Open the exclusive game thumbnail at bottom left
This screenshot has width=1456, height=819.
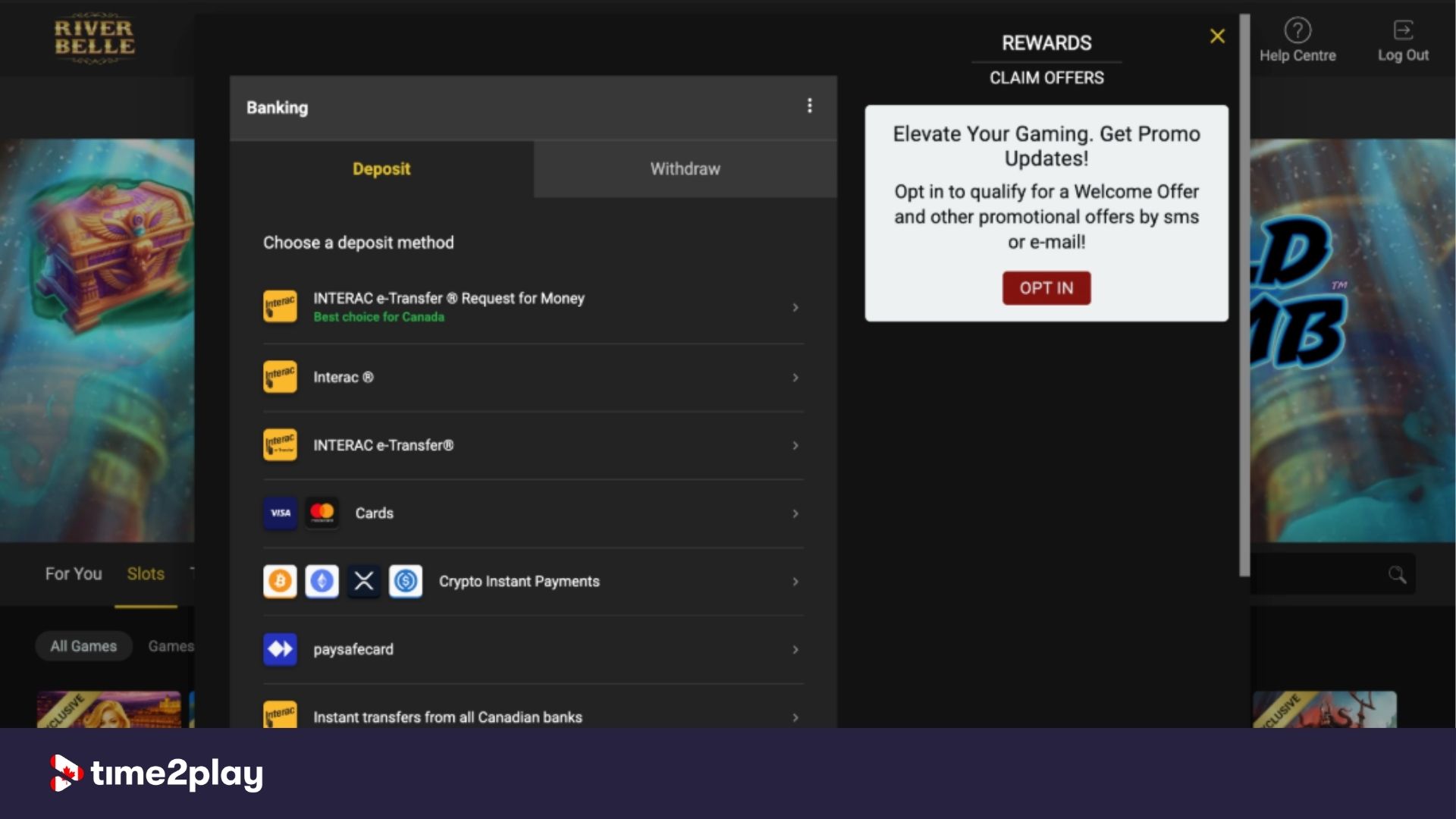pos(109,710)
